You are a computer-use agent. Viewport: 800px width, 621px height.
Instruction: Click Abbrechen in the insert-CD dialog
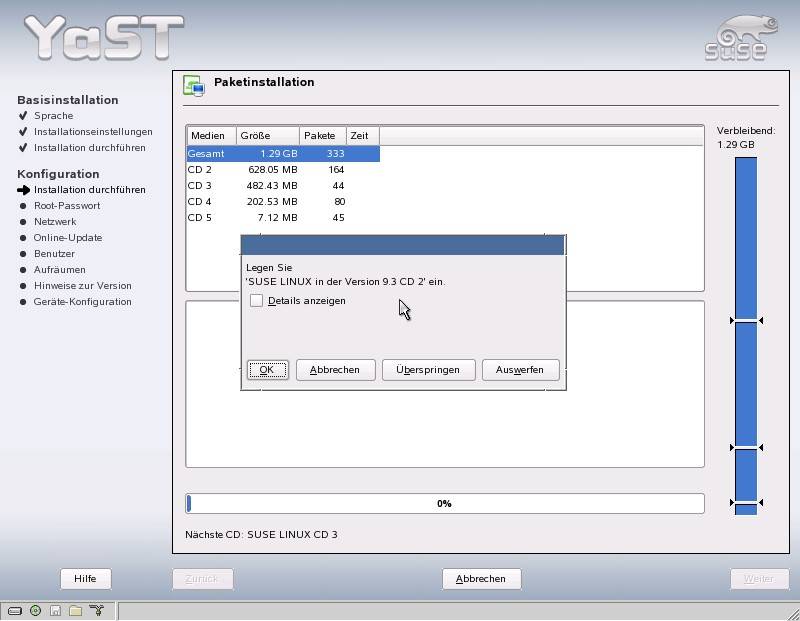pyautogui.click(x=335, y=369)
